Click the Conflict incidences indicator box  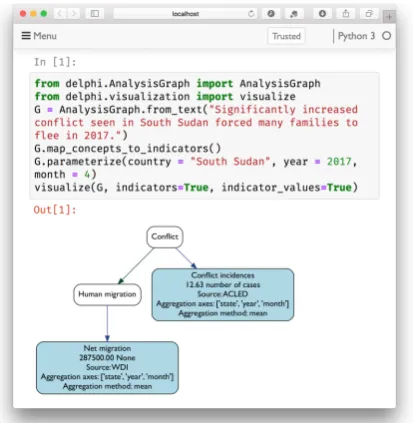pyautogui.click(x=223, y=295)
